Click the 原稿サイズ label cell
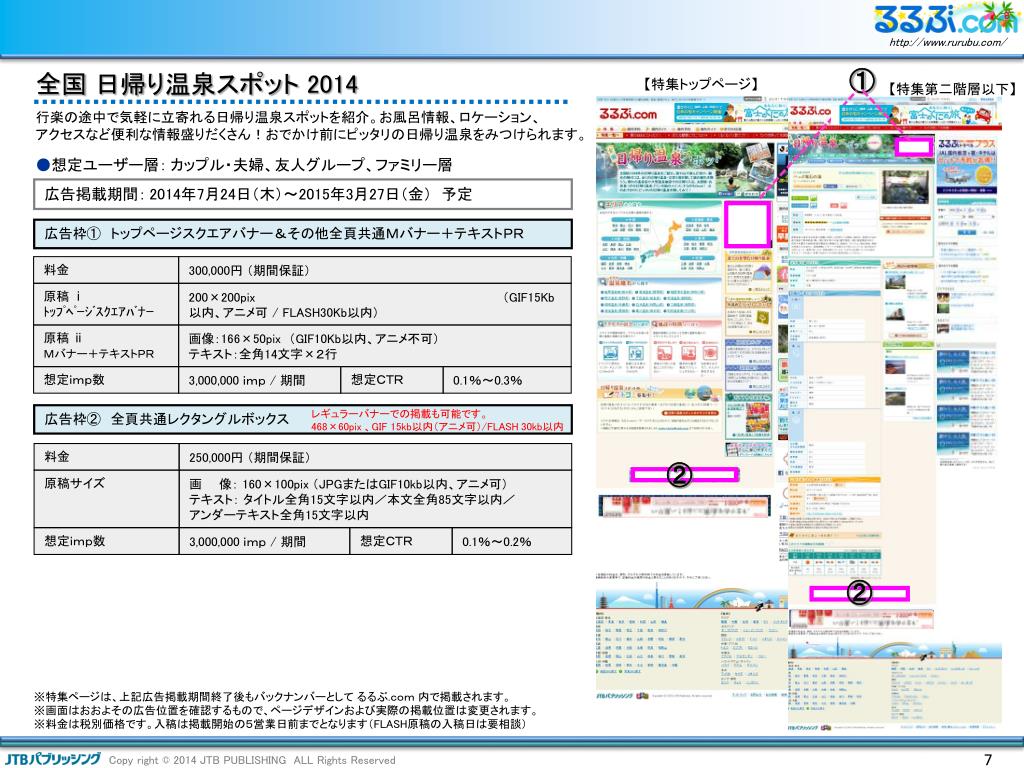Screen dimensions: 1024x768 click(x=106, y=499)
